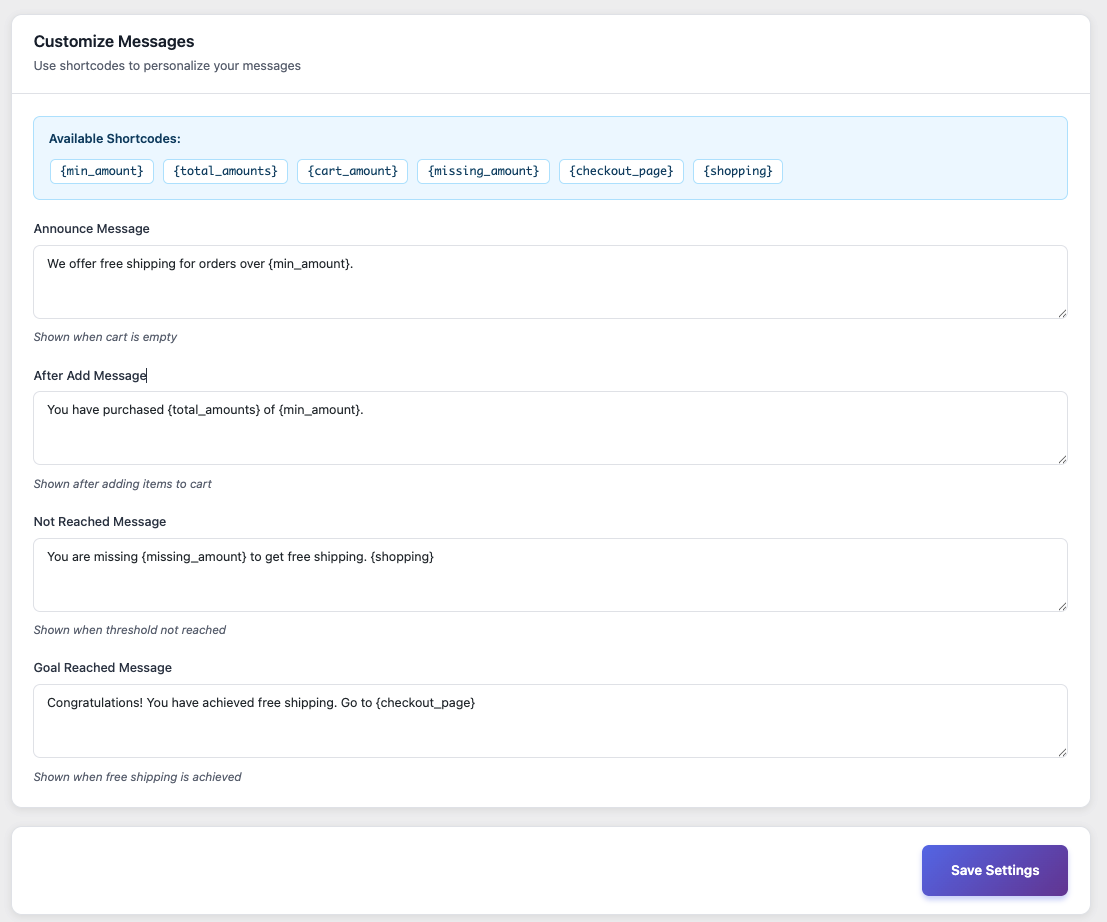Click inside the After Add Message textarea
The height and width of the screenshot is (922, 1107).
[x=550, y=428]
